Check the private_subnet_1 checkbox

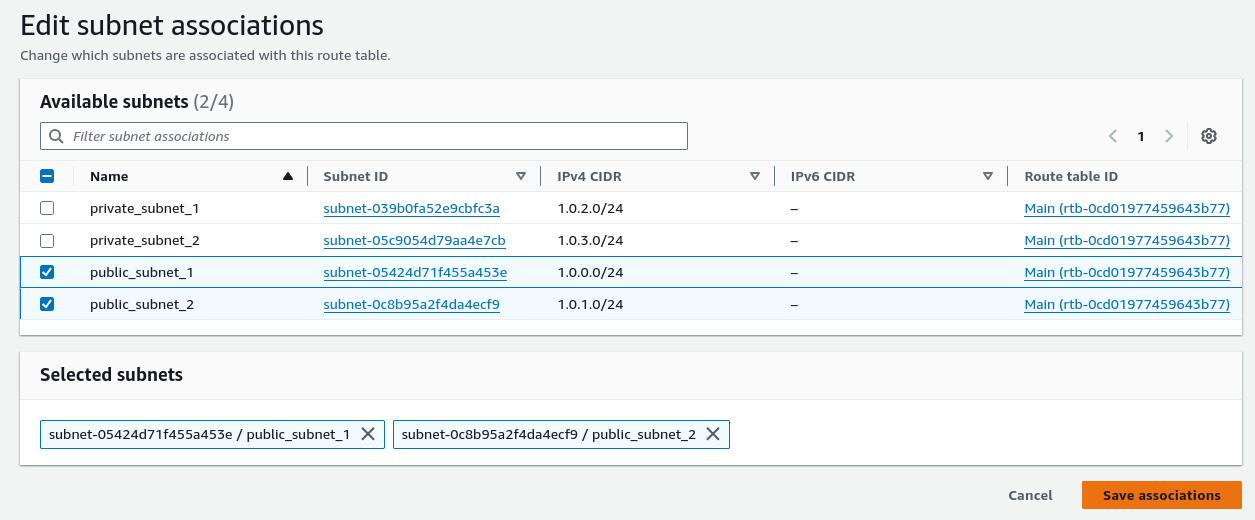coord(47,208)
